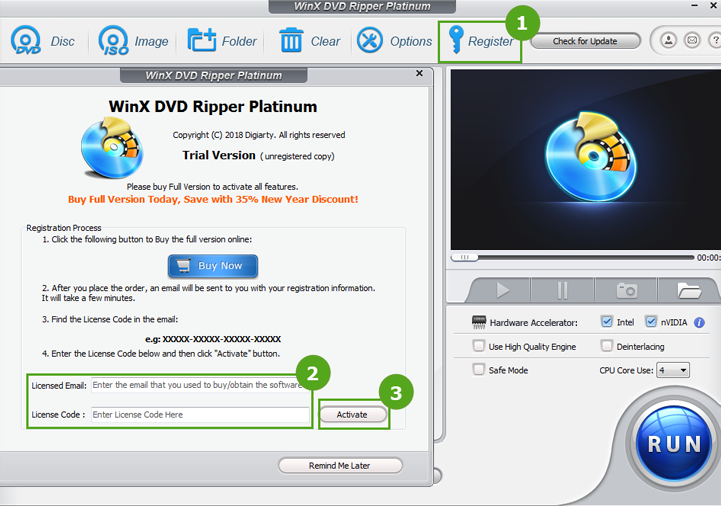The width and height of the screenshot is (721, 506).
Task: Click the Remind Me Later button
Action: 340,466
